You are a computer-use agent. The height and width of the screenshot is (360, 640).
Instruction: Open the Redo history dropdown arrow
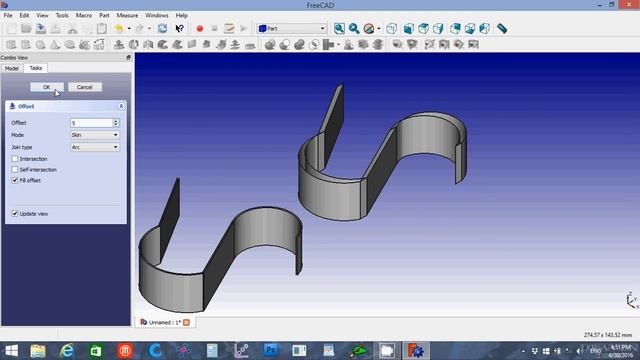pyautogui.click(x=149, y=29)
